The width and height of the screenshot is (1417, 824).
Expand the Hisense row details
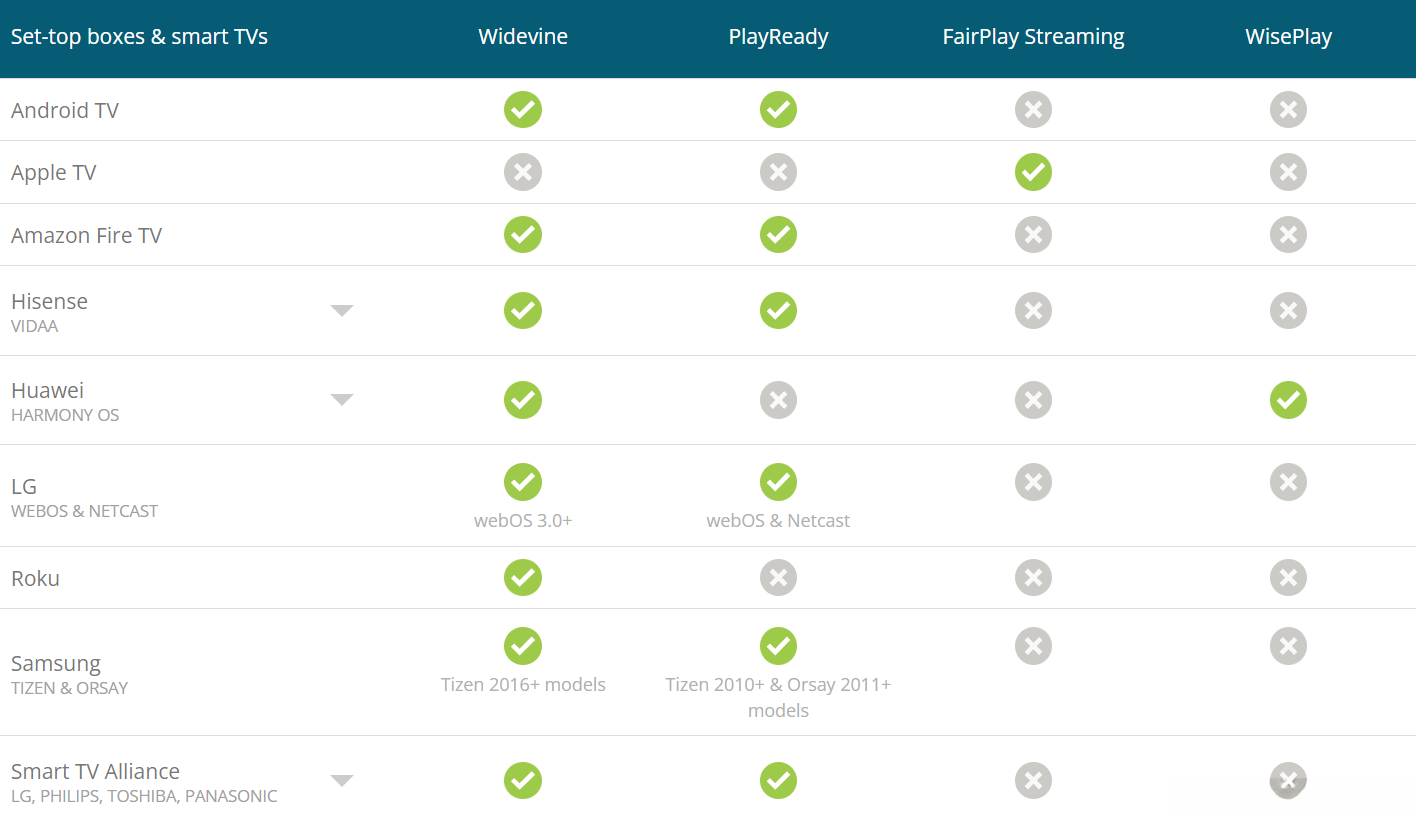click(342, 311)
